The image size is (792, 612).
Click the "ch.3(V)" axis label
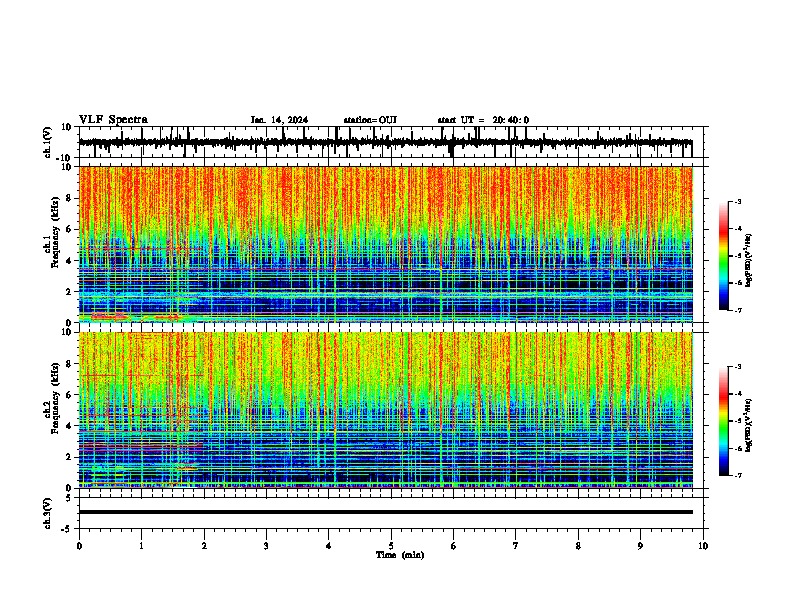[x=48, y=513]
